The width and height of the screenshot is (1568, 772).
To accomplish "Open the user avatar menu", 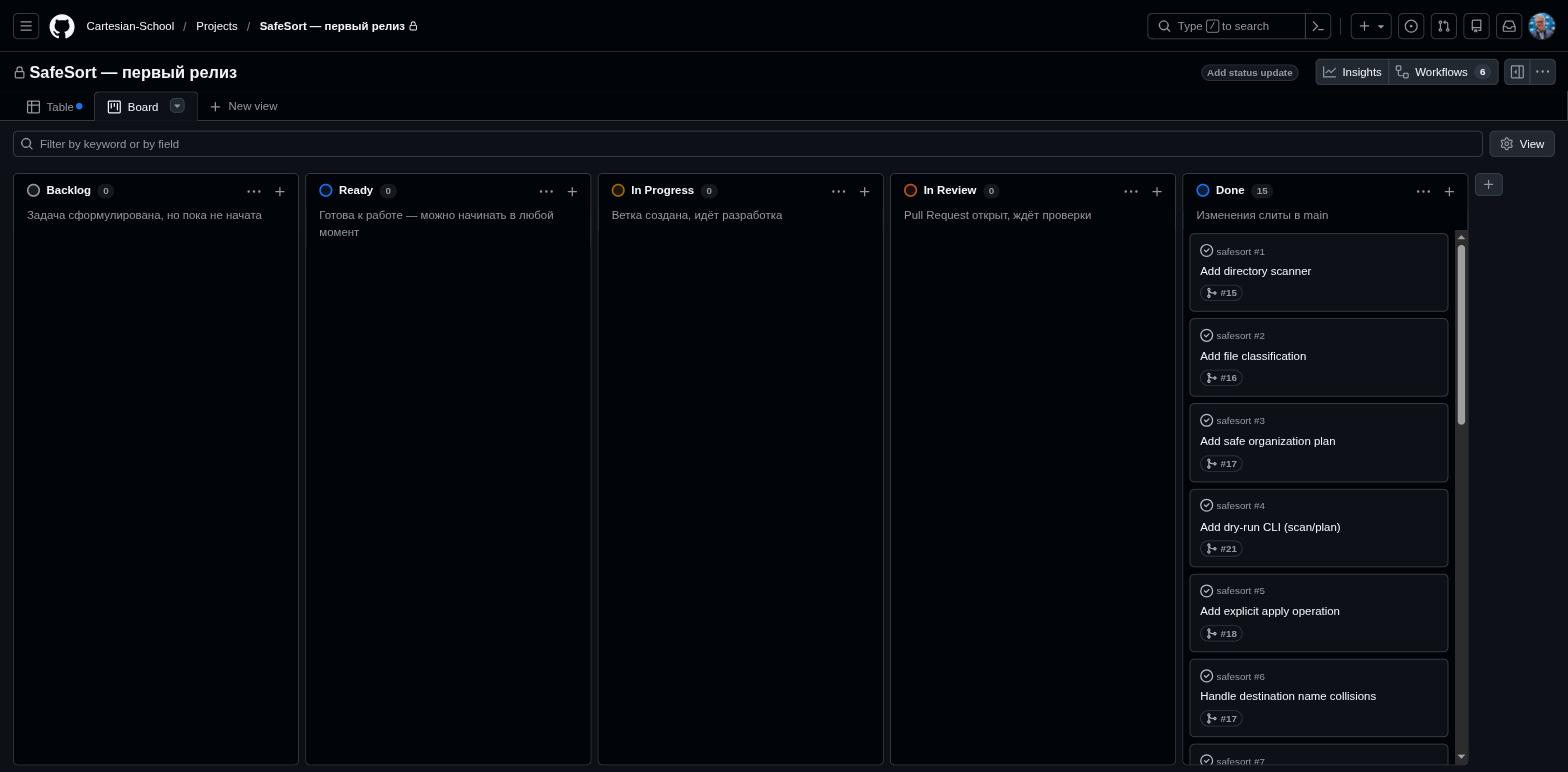I will pyautogui.click(x=1542, y=26).
